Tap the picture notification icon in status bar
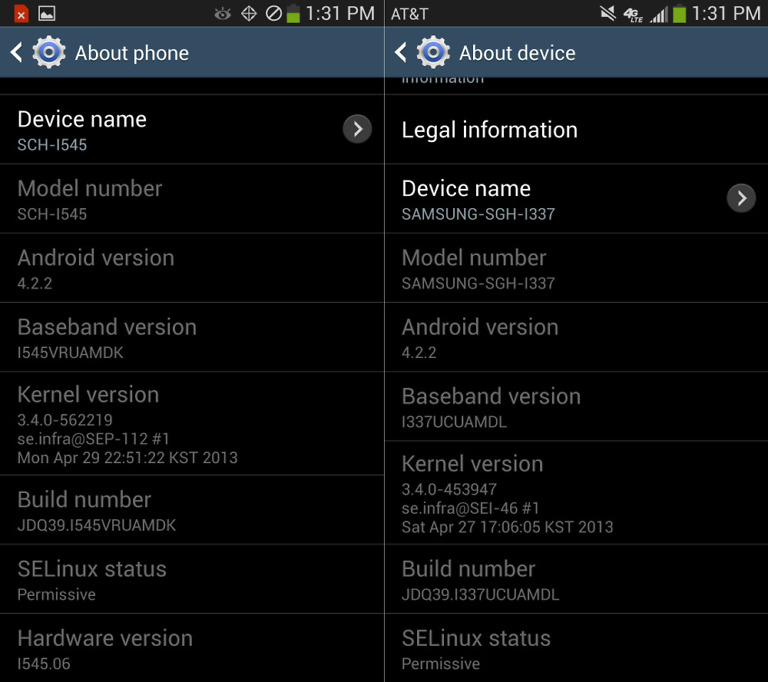 click(x=46, y=14)
